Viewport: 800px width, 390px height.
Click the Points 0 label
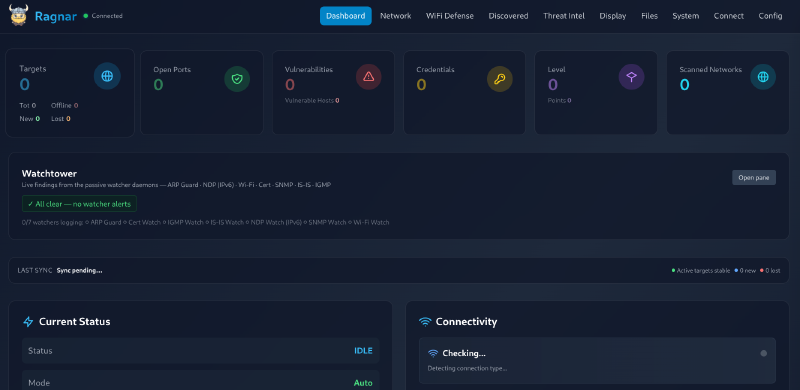coord(559,101)
